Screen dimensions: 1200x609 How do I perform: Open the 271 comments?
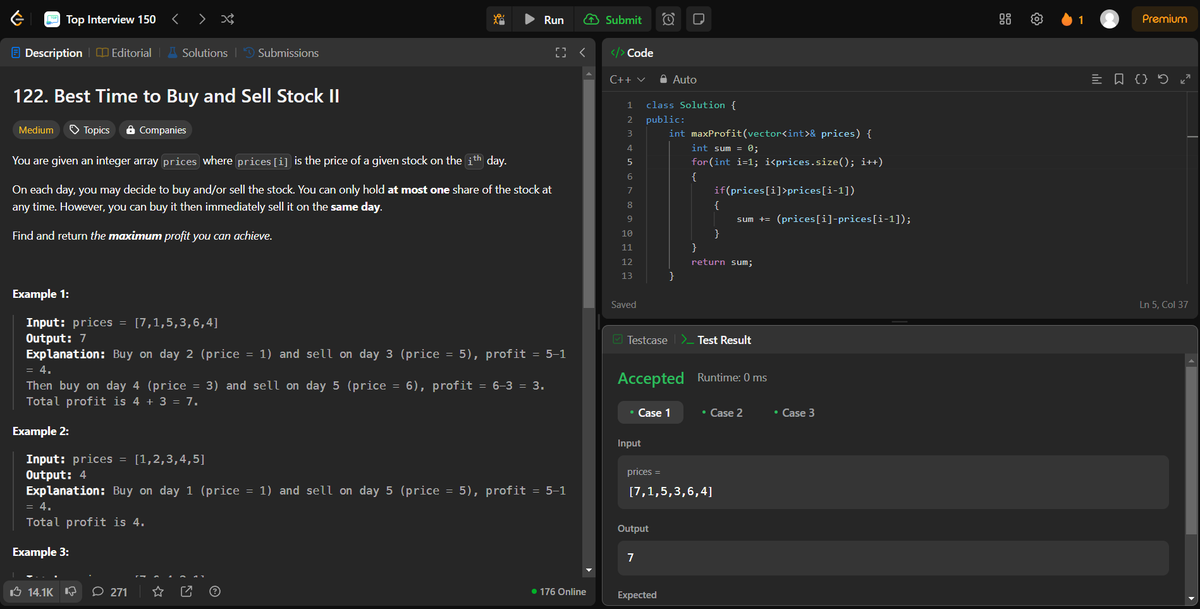109,592
